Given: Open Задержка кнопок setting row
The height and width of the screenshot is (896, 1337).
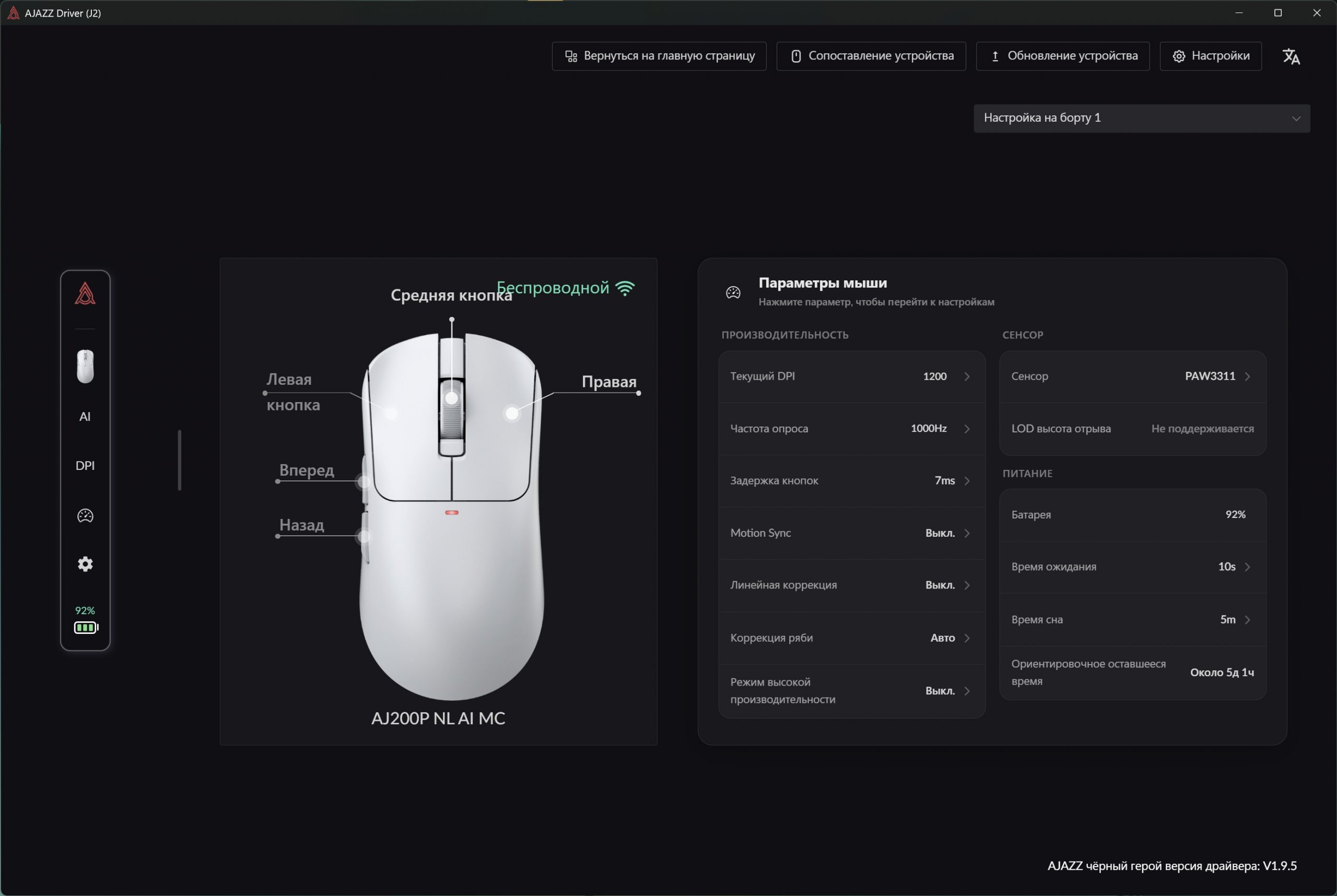Looking at the screenshot, I should pyautogui.click(x=852, y=480).
